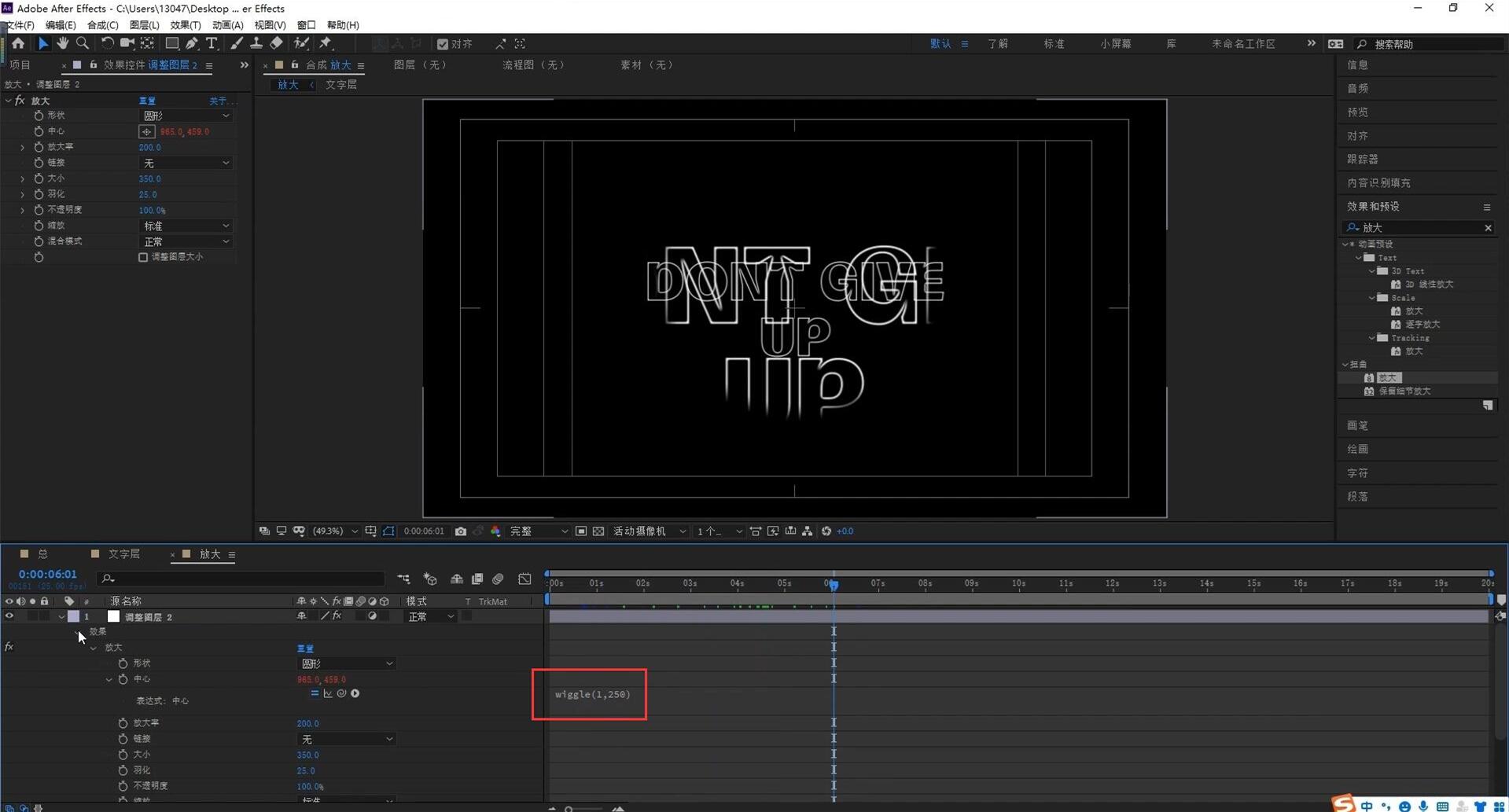This screenshot has height=812, width=1509.
Task: Open the channel and color management icon
Action: click(495, 531)
